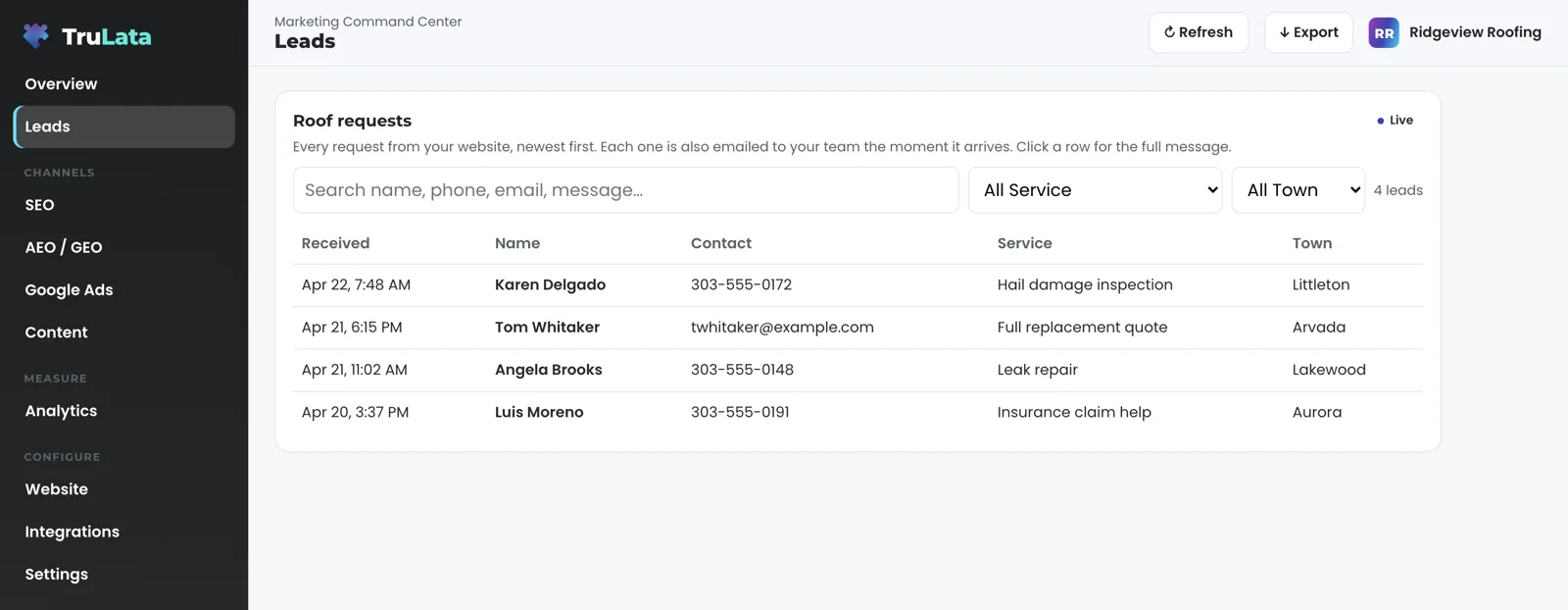Focus the lead search input field
The height and width of the screenshot is (610, 1568).
coord(625,190)
